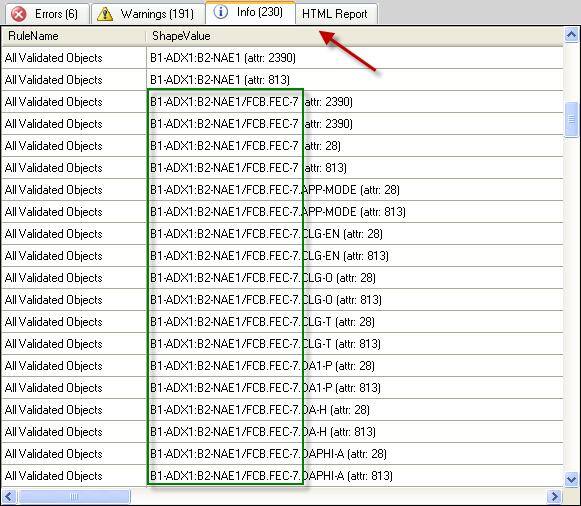581x506 pixels.
Task: Select the FEC-7.APP-MODE (attr: 28) row
Action: click(282, 190)
